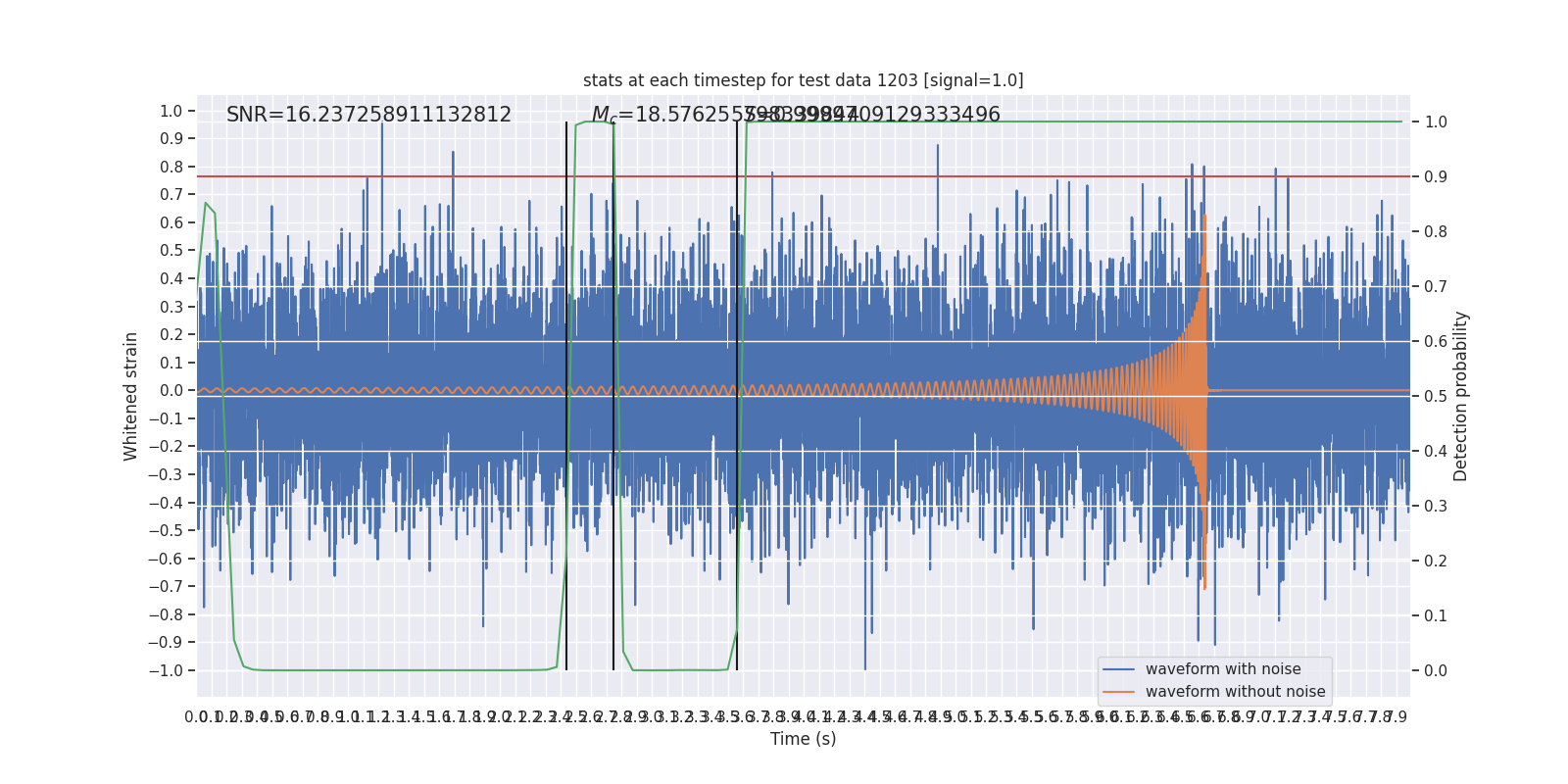
Task: Click the 0.0 tick on Detection probability axis
Action: pyautogui.click(x=1436, y=670)
